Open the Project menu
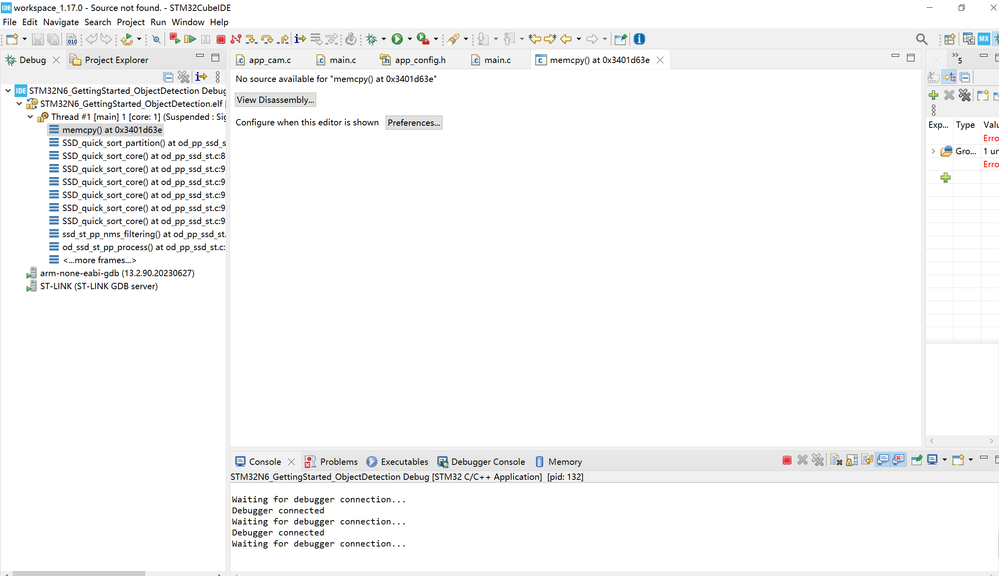This screenshot has height=576, width=999. (x=131, y=22)
